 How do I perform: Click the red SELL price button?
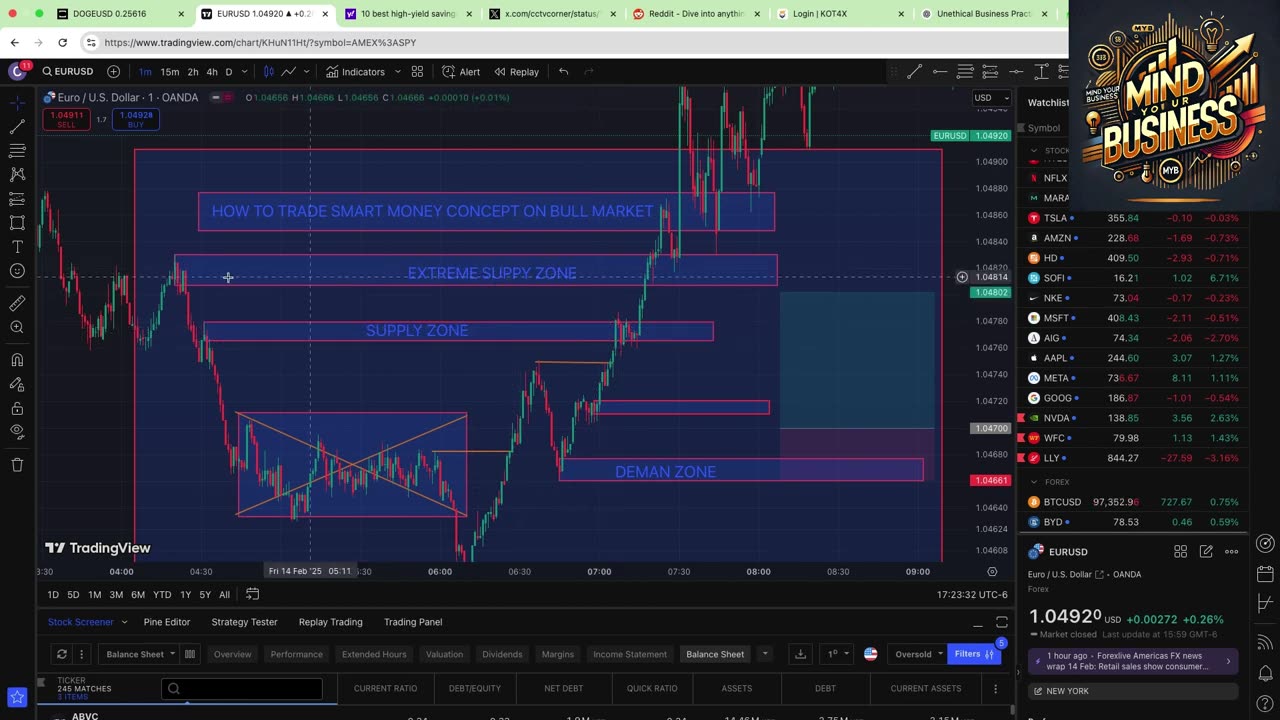tap(66, 119)
